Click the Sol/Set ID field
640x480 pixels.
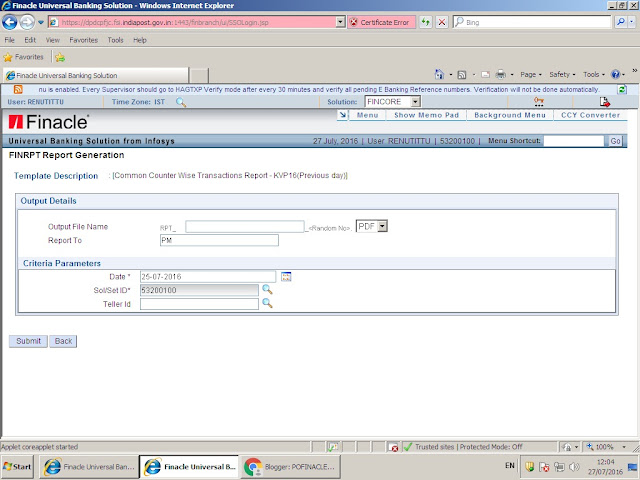tap(199, 290)
